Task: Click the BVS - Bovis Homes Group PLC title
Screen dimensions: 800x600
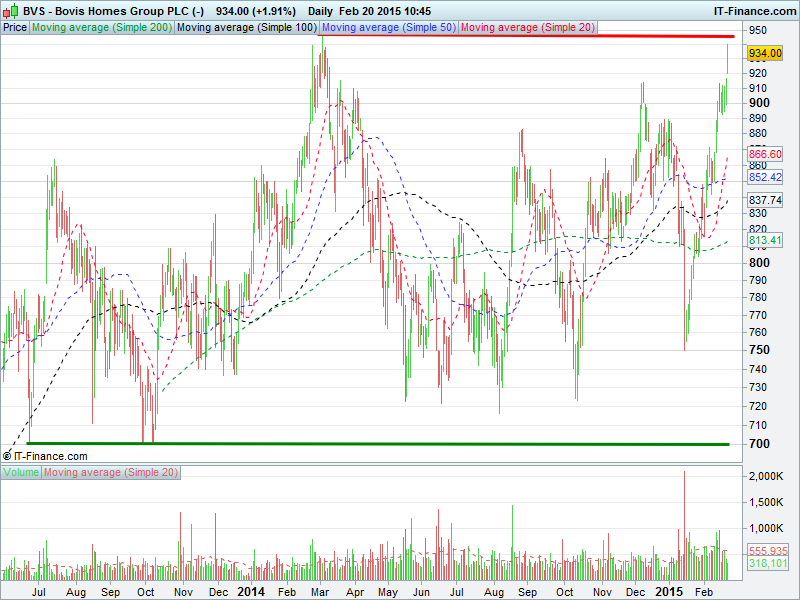Action: (113, 10)
